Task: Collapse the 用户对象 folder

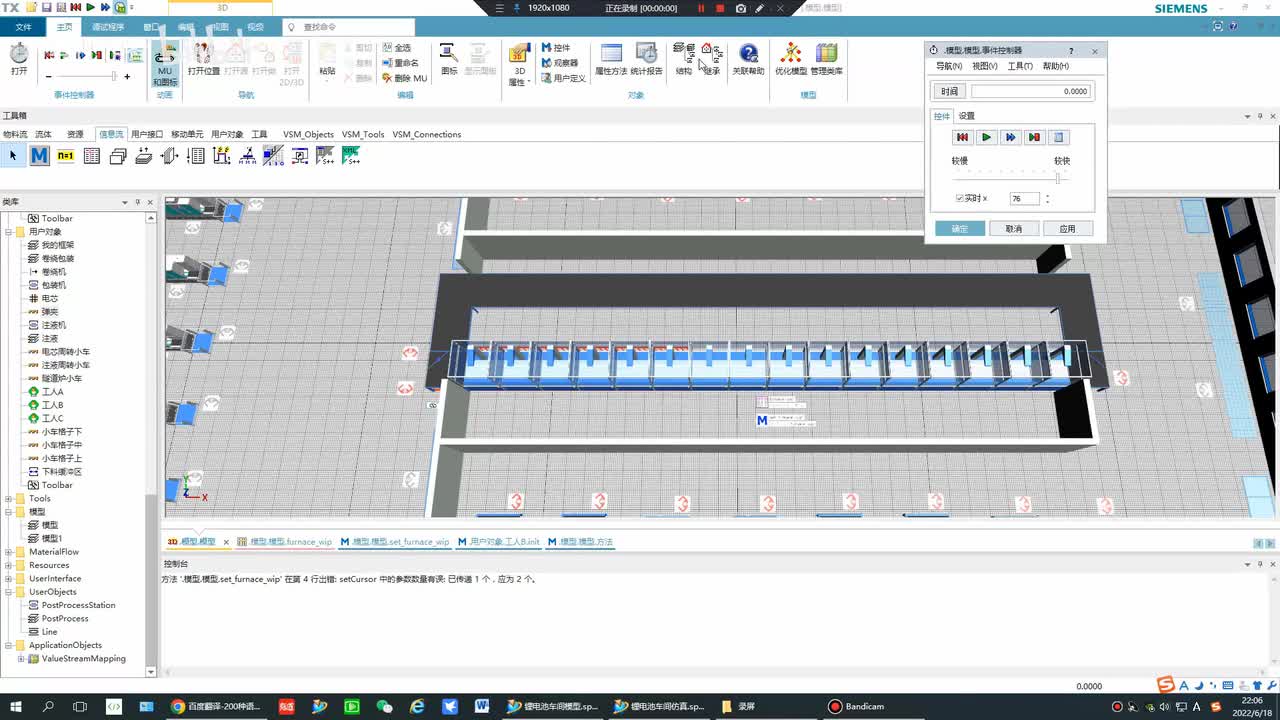Action: tap(9, 232)
